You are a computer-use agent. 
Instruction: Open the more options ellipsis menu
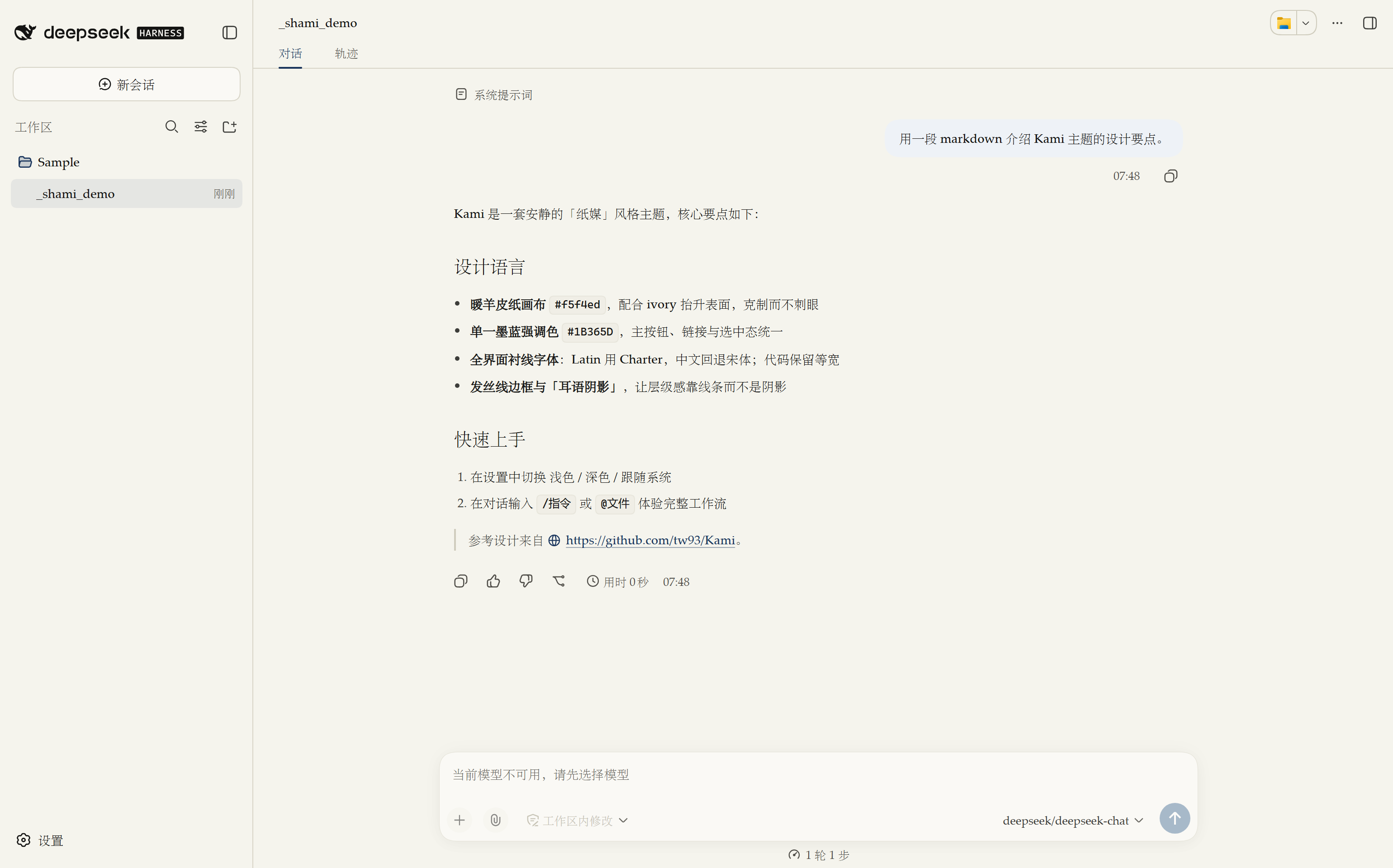click(x=1337, y=23)
